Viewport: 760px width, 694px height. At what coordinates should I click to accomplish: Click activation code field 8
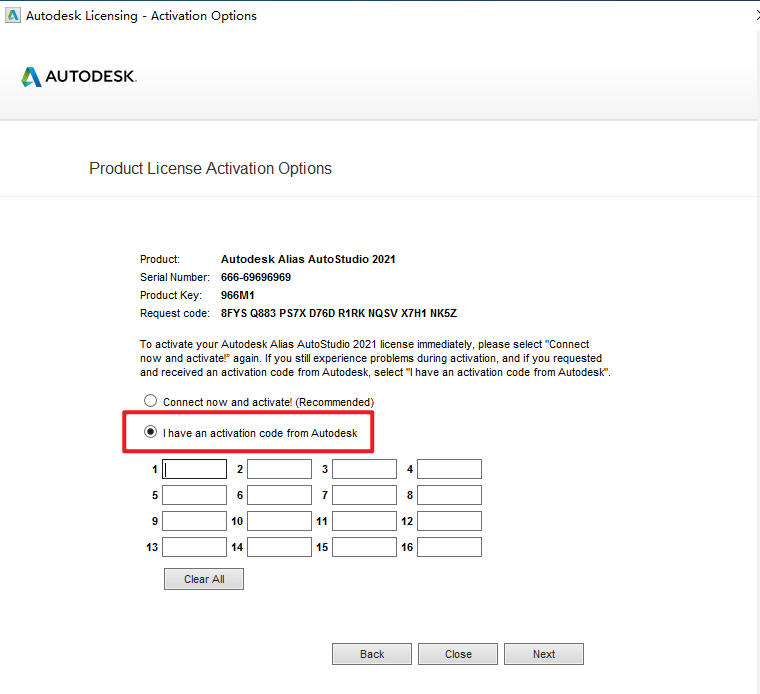(x=449, y=495)
